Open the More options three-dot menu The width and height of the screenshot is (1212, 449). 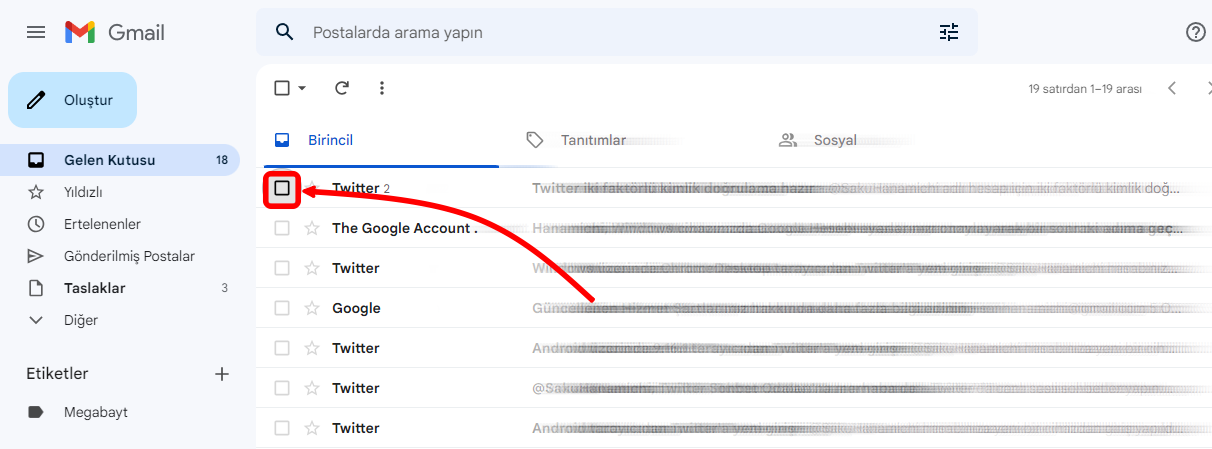(x=381, y=88)
